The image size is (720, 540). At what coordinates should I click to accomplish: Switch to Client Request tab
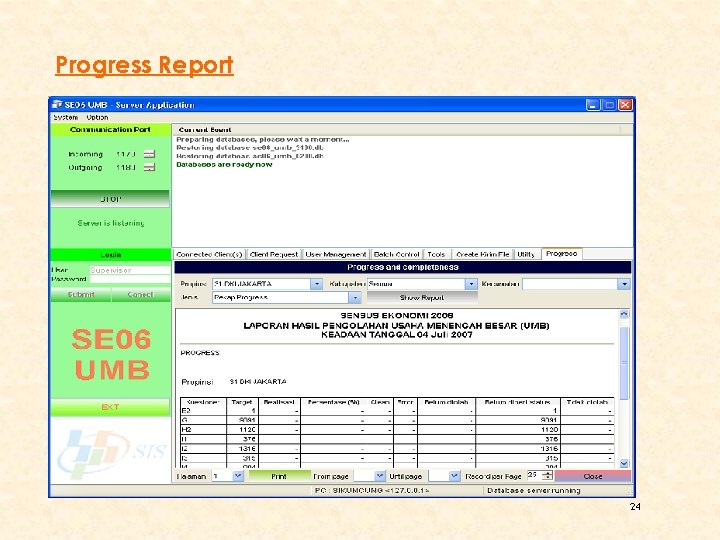coord(274,254)
